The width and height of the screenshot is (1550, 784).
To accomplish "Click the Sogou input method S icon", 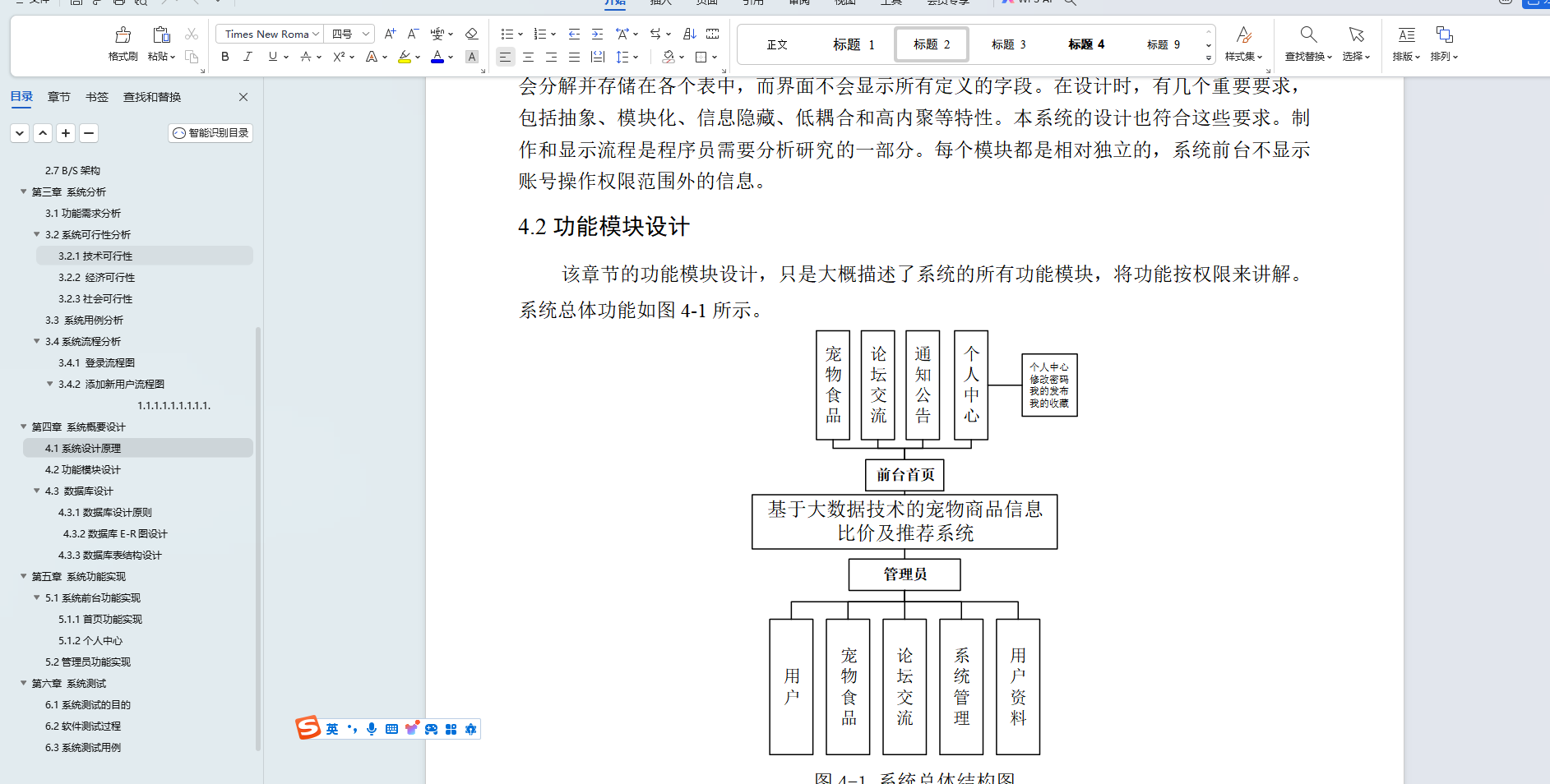I will [308, 728].
